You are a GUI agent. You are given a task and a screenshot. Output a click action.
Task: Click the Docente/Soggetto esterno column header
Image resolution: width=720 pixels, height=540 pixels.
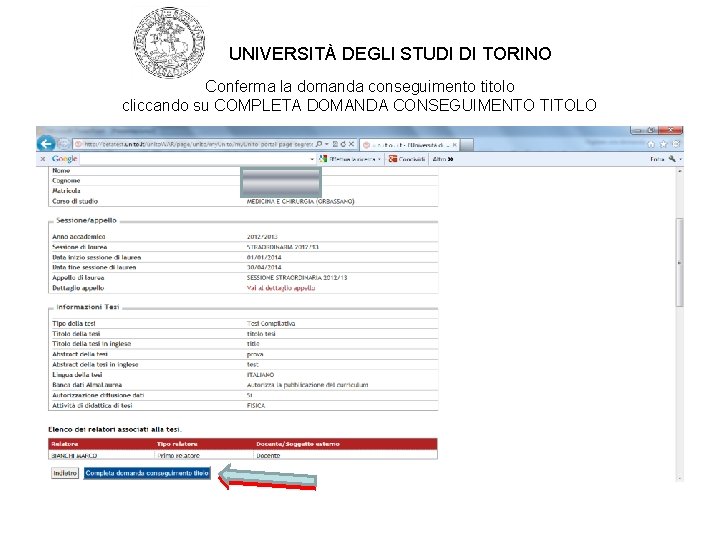pyautogui.click(x=298, y=444)
